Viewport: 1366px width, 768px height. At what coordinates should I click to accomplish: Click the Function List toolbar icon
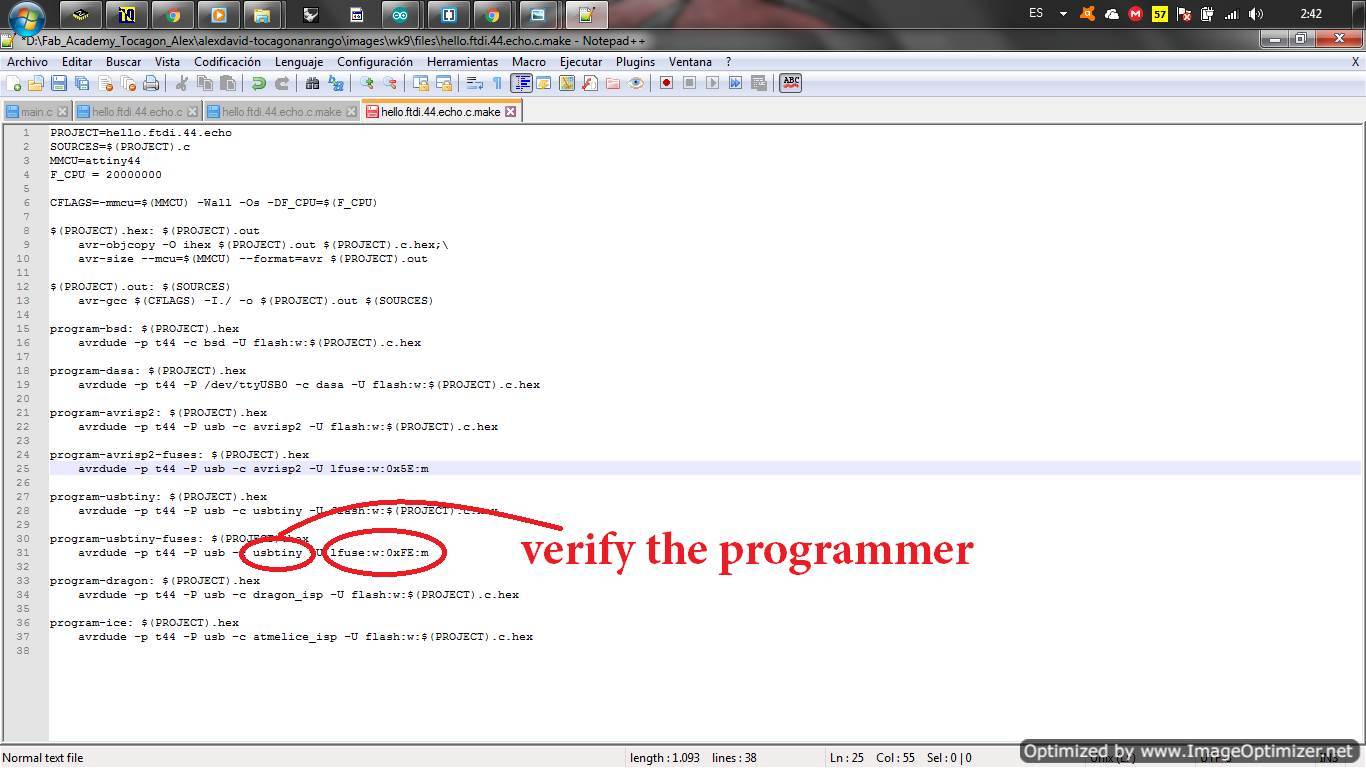(x=590, y=83)
